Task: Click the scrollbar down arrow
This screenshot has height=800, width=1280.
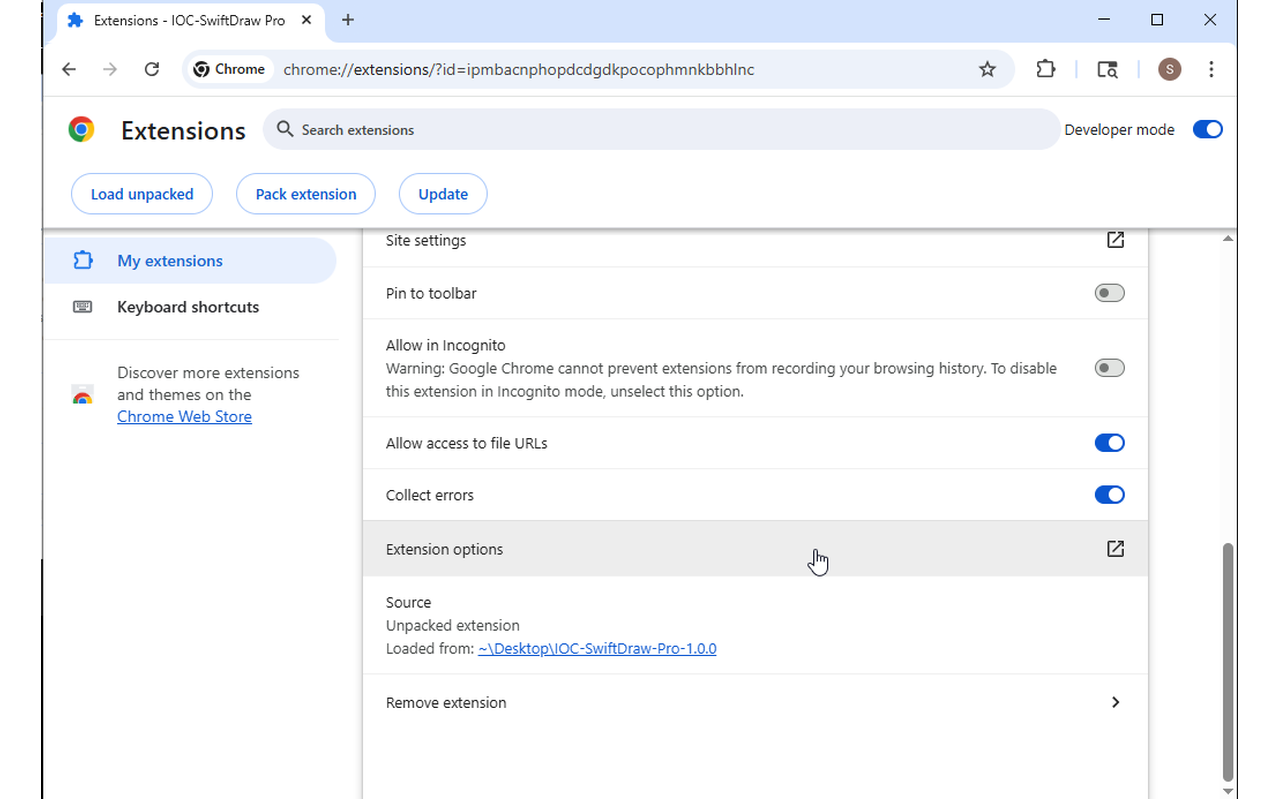Action: click(1228, 792)
